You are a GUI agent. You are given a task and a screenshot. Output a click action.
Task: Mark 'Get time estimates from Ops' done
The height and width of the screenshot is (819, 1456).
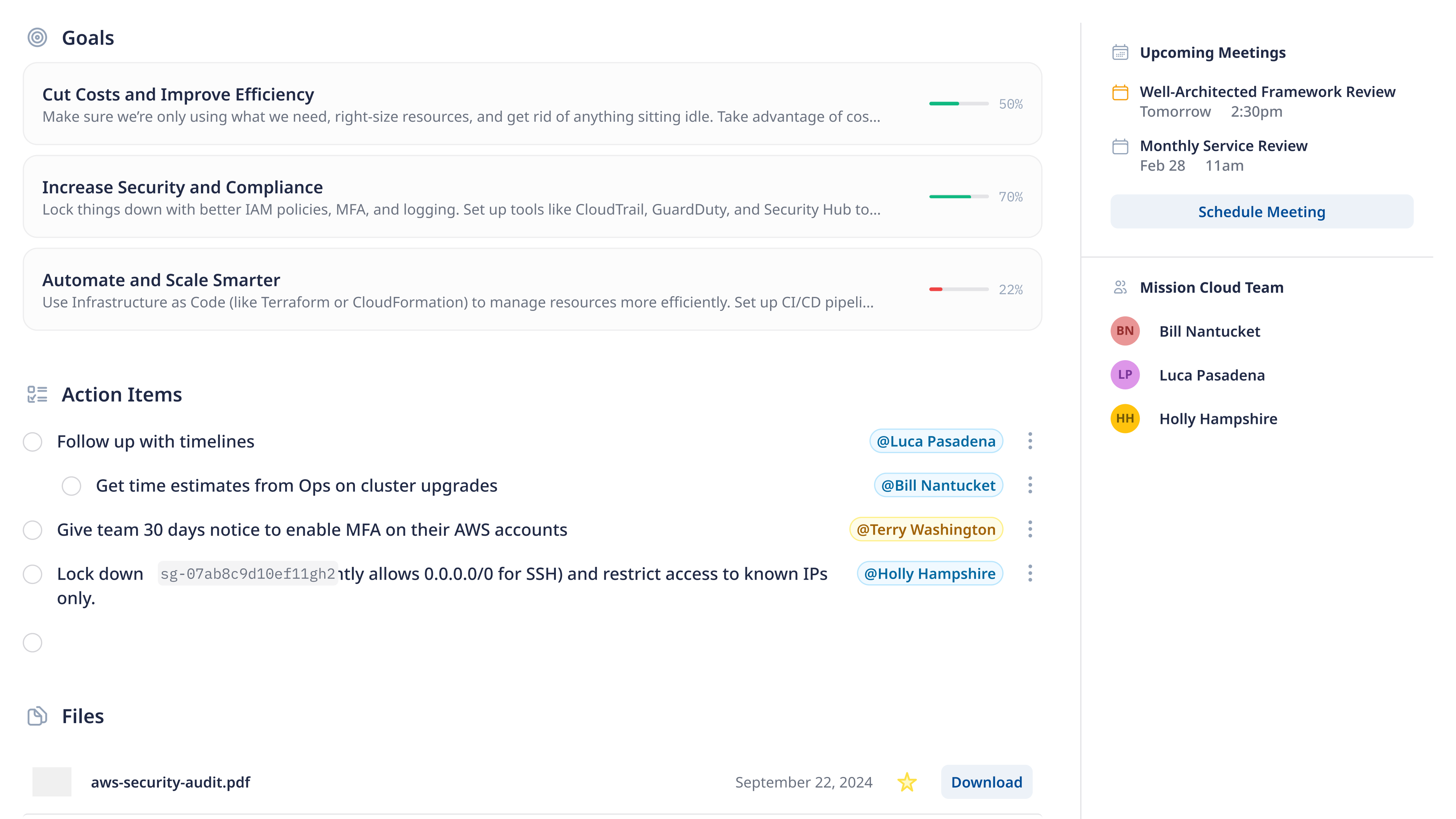[71, 485]
